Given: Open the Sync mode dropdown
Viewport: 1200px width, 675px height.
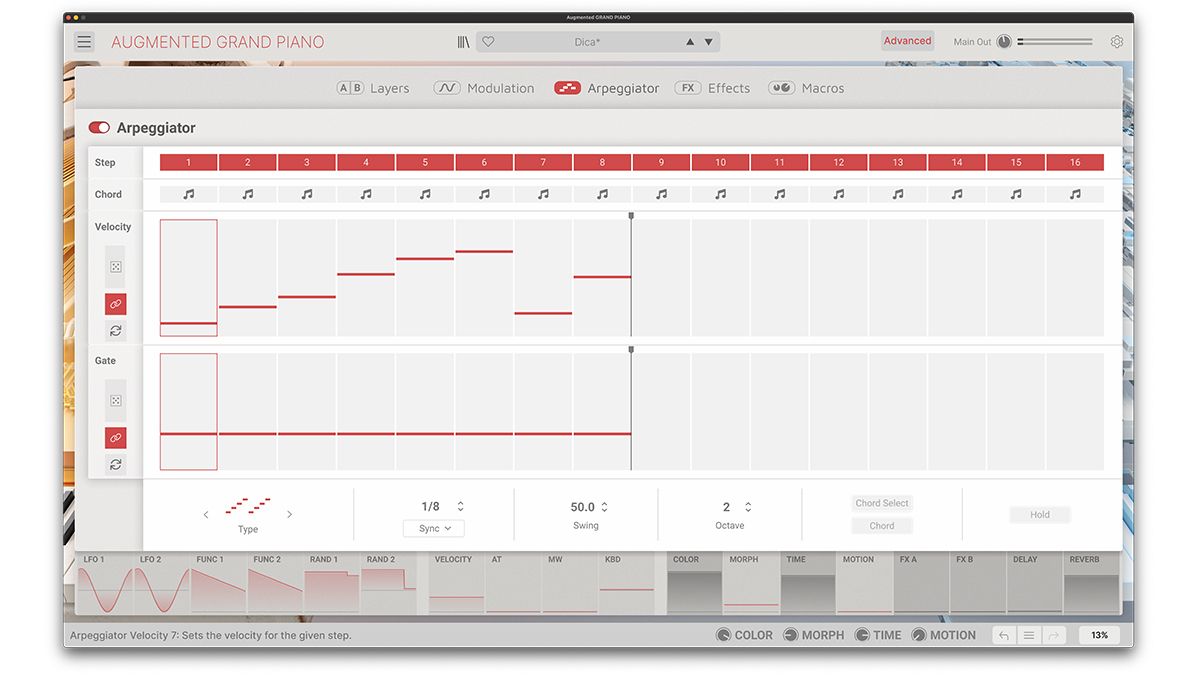Looking at the screenshot, I should pyautogui.click(x=434, y=528).
